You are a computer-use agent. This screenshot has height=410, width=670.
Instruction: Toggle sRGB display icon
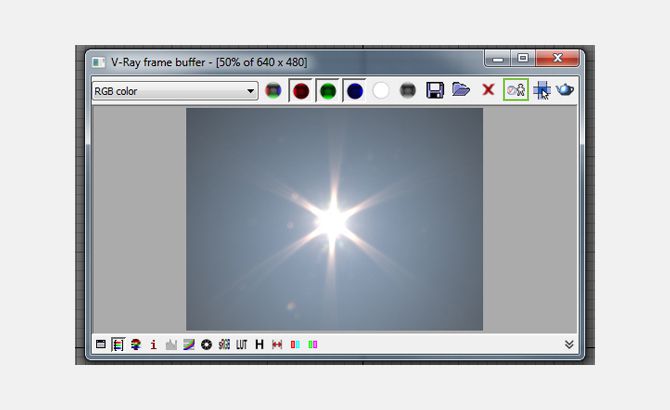pos(224,344)
